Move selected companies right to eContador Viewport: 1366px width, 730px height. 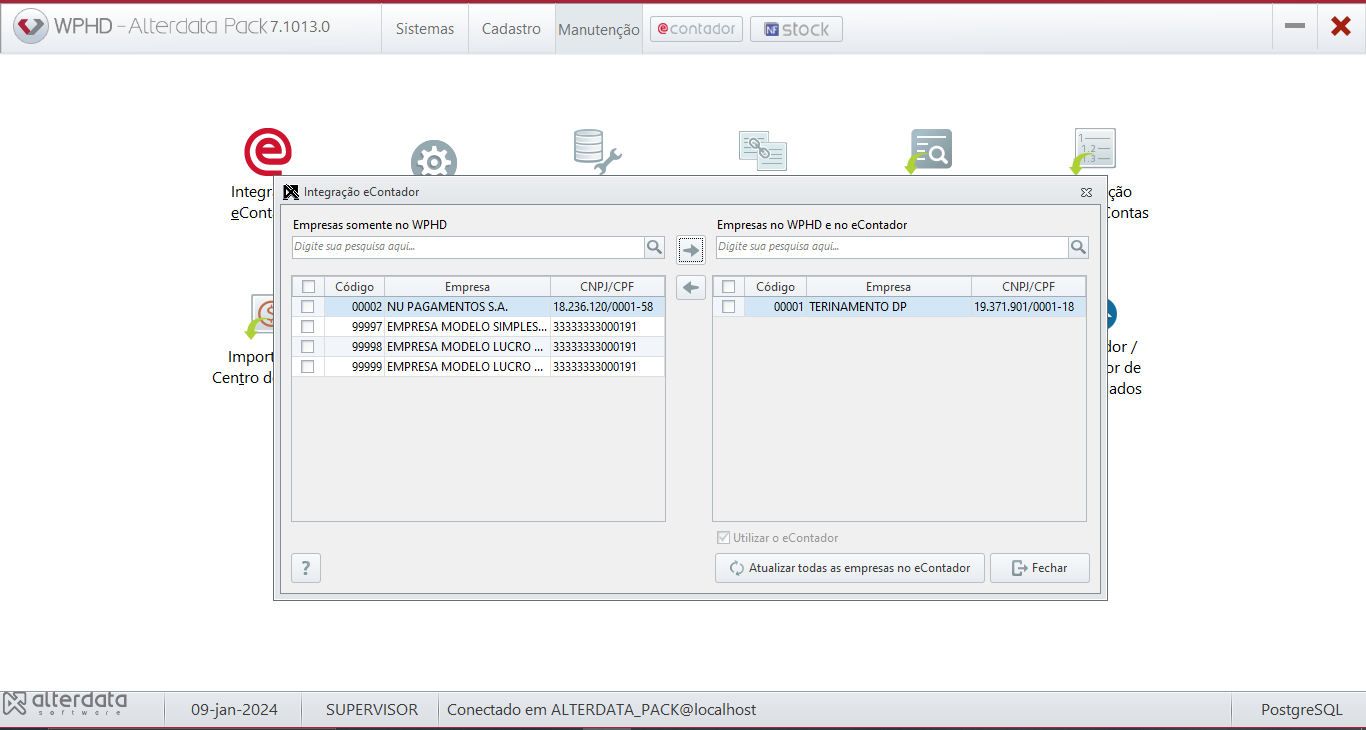click(691, 250)
